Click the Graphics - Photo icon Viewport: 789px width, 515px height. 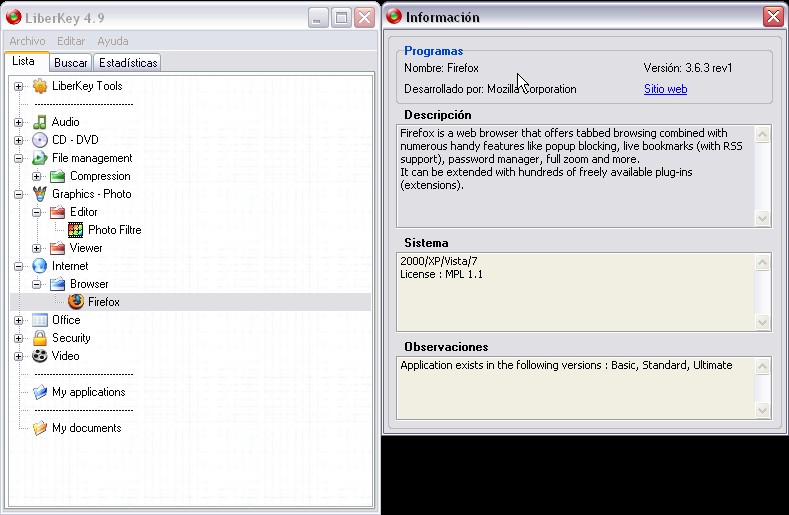tap(40, 194)
